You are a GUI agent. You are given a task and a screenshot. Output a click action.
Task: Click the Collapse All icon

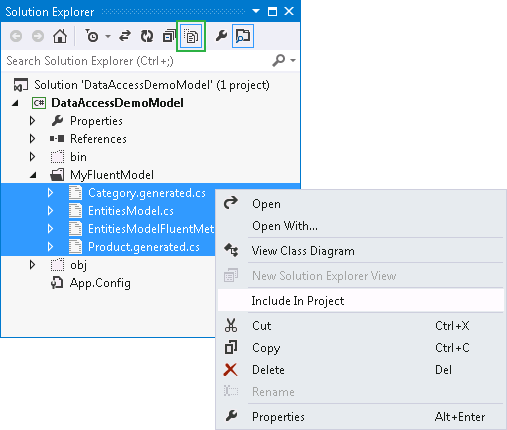(x=169, y=36)
